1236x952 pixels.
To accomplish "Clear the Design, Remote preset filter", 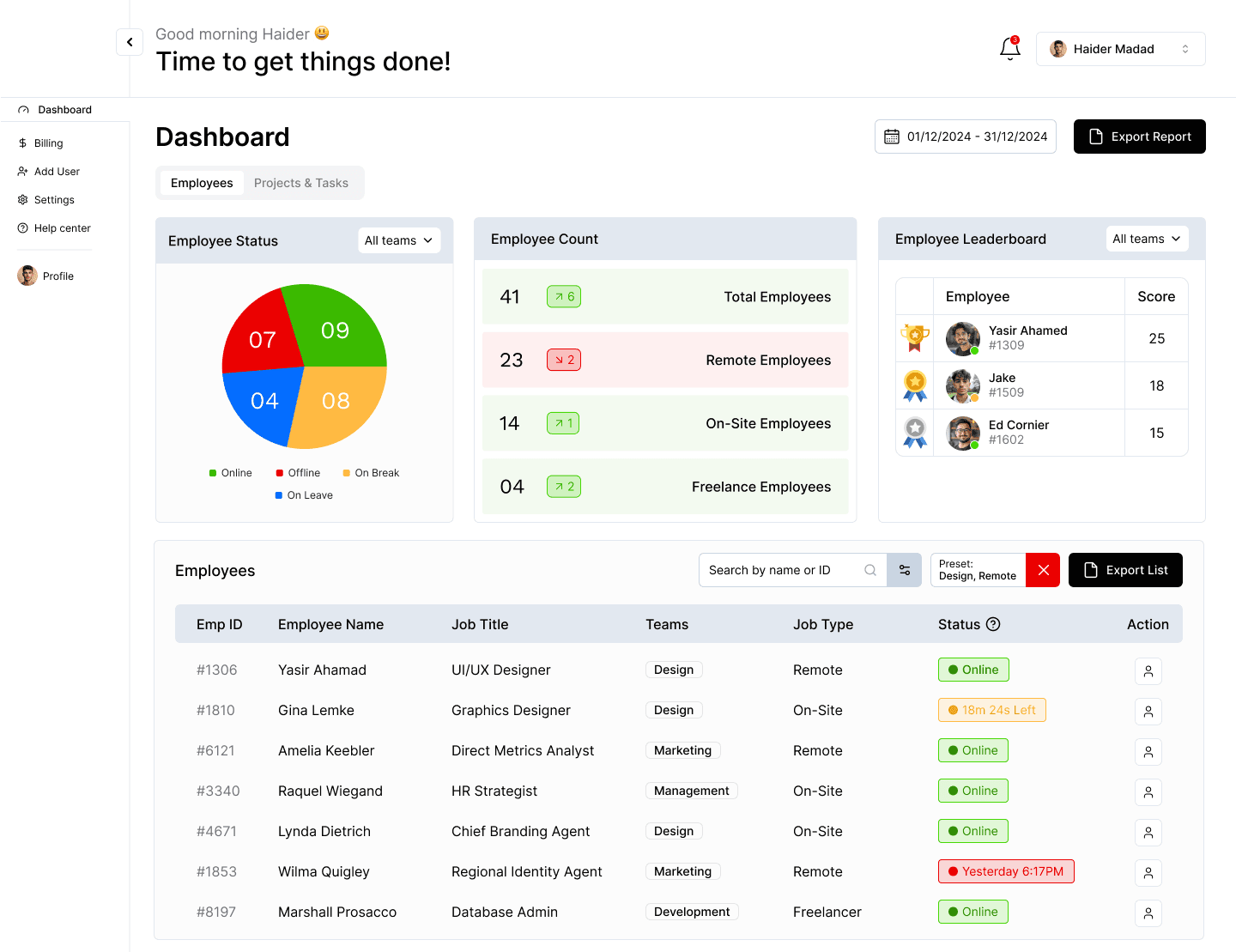I will coord(1043,570).
